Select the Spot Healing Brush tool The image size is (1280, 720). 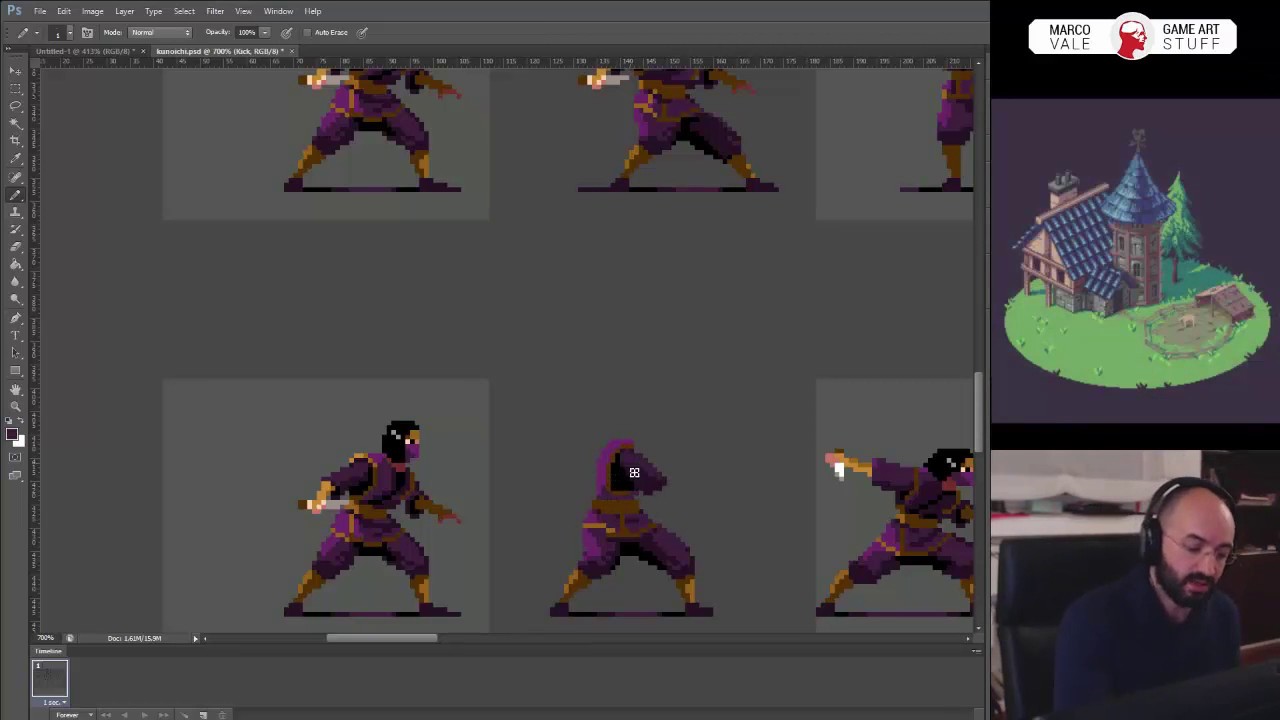pos(15,176)
